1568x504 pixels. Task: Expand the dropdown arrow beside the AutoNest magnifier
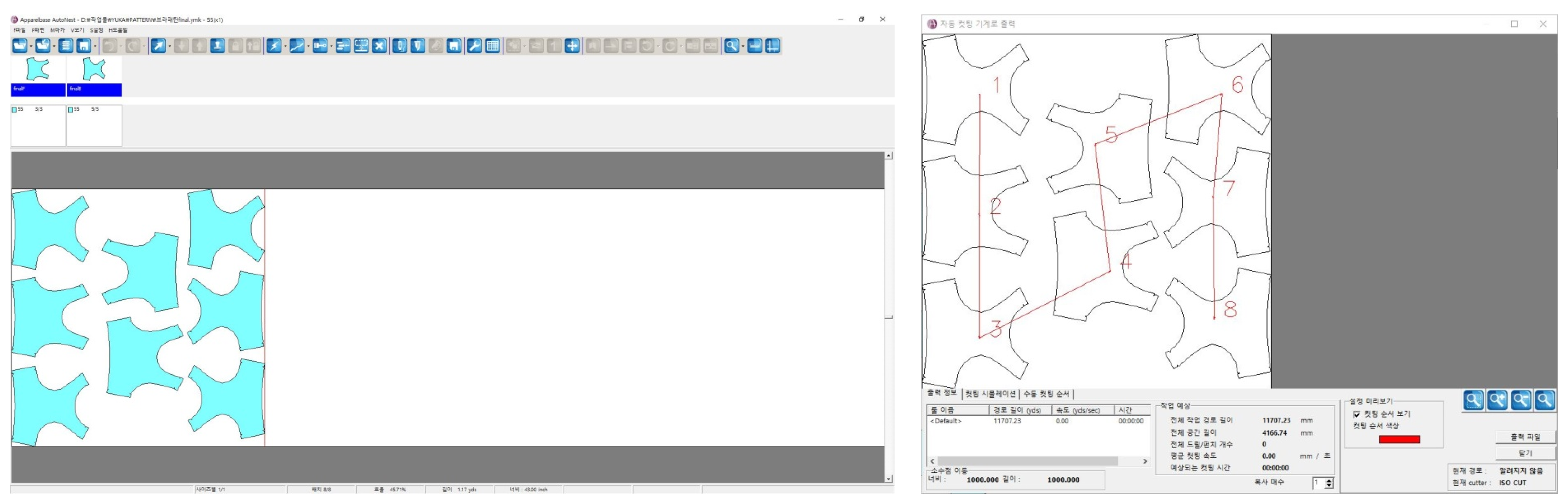pyautogui.click(x=743, y=46)
